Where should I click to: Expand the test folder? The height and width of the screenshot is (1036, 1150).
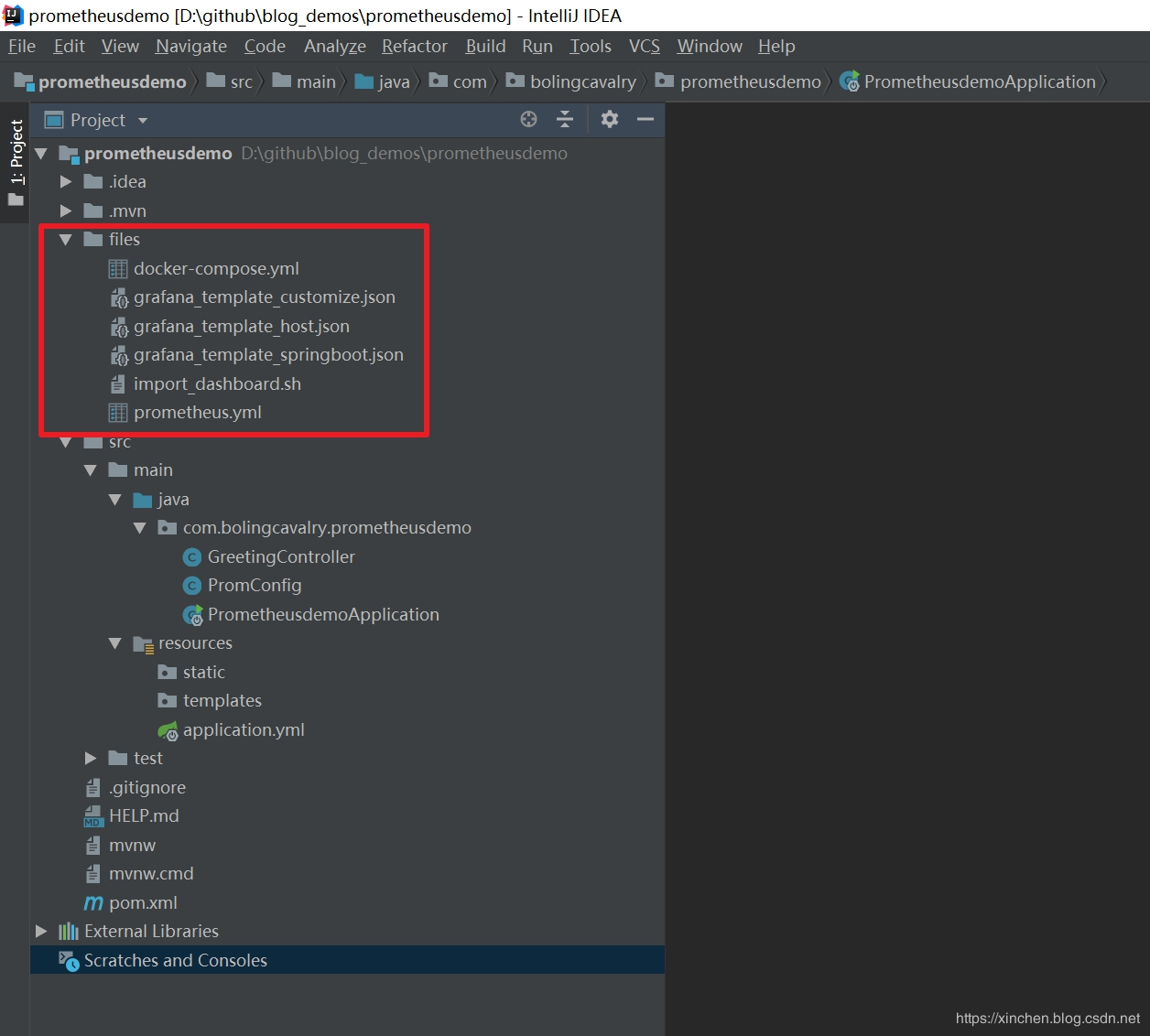tap(91, 759)
